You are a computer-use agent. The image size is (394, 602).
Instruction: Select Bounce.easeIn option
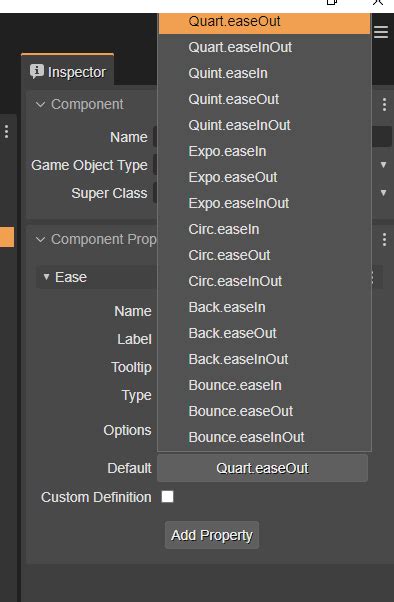pyautogui.click(x=264, y=385)
